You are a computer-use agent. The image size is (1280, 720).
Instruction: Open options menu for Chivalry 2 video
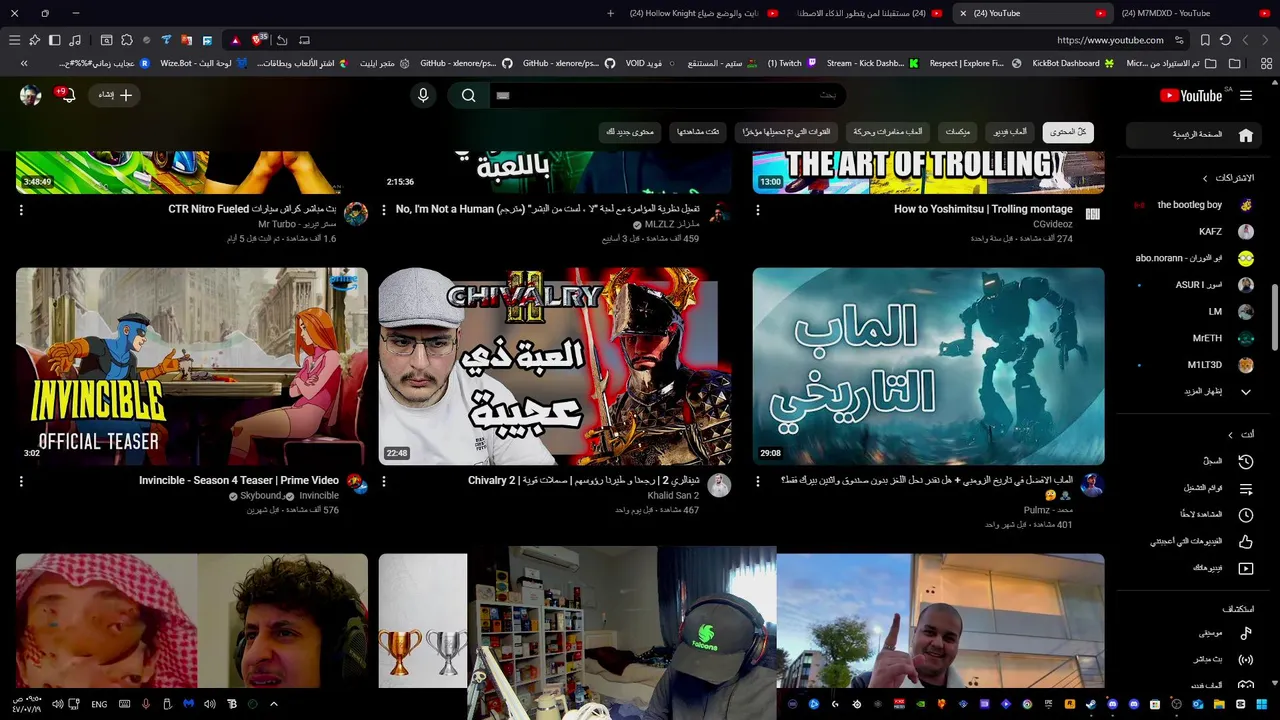[x=384, y=481]
